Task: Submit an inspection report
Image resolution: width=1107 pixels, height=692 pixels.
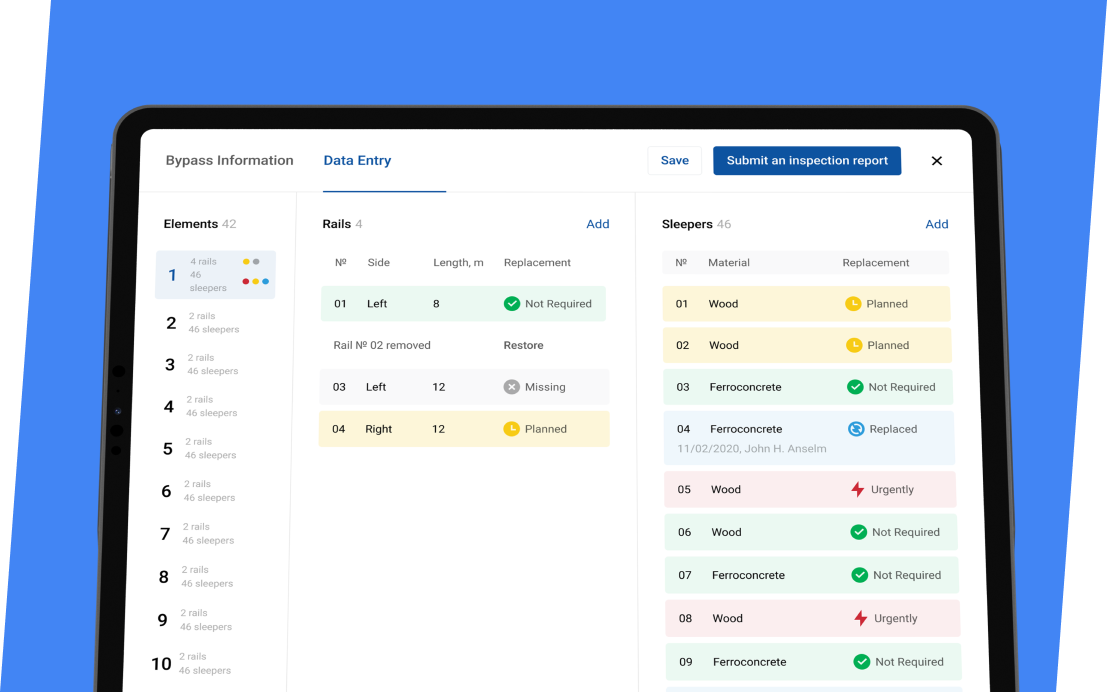Action: click(x=807, y=161)
